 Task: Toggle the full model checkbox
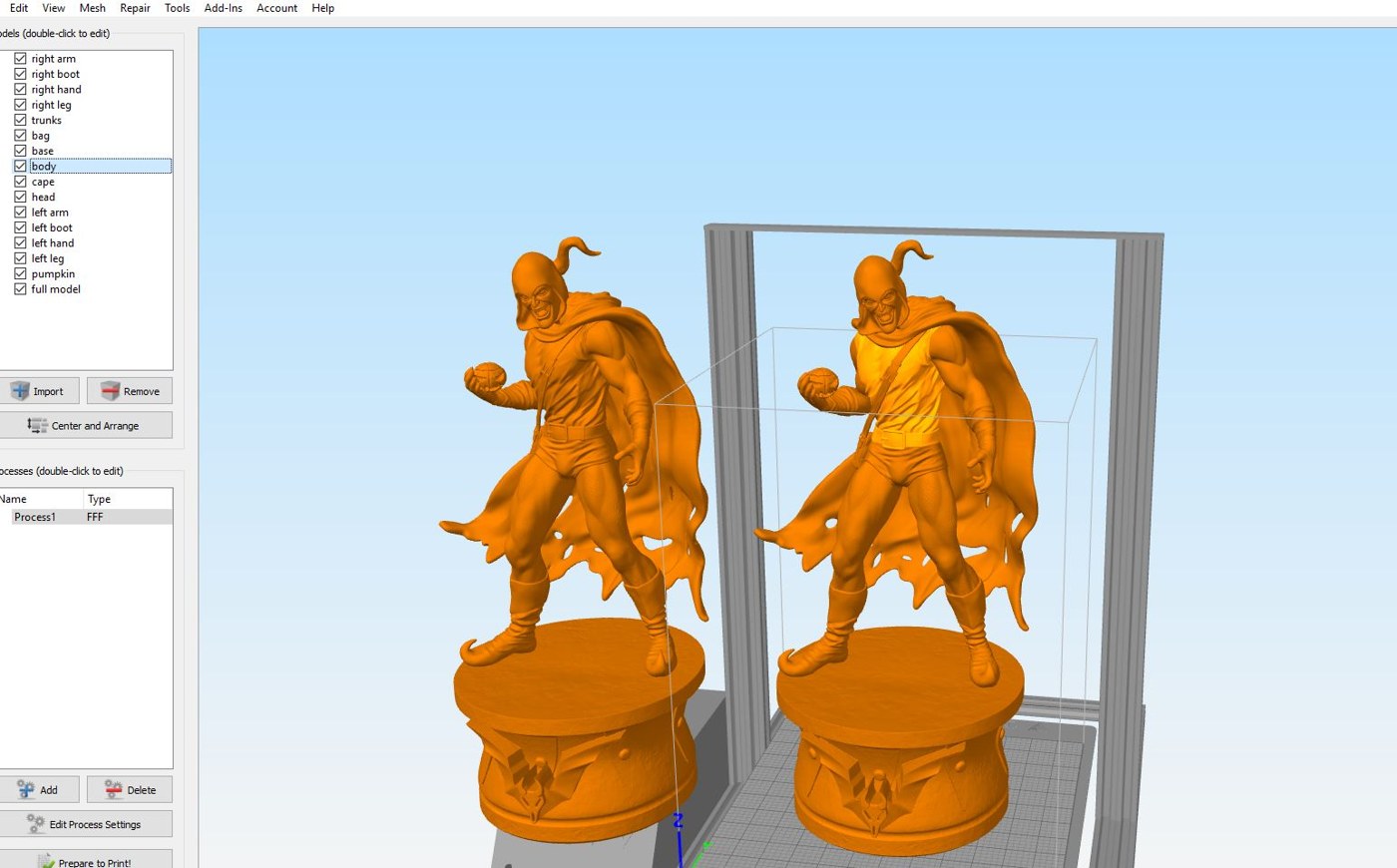click(x=20, y=289)
